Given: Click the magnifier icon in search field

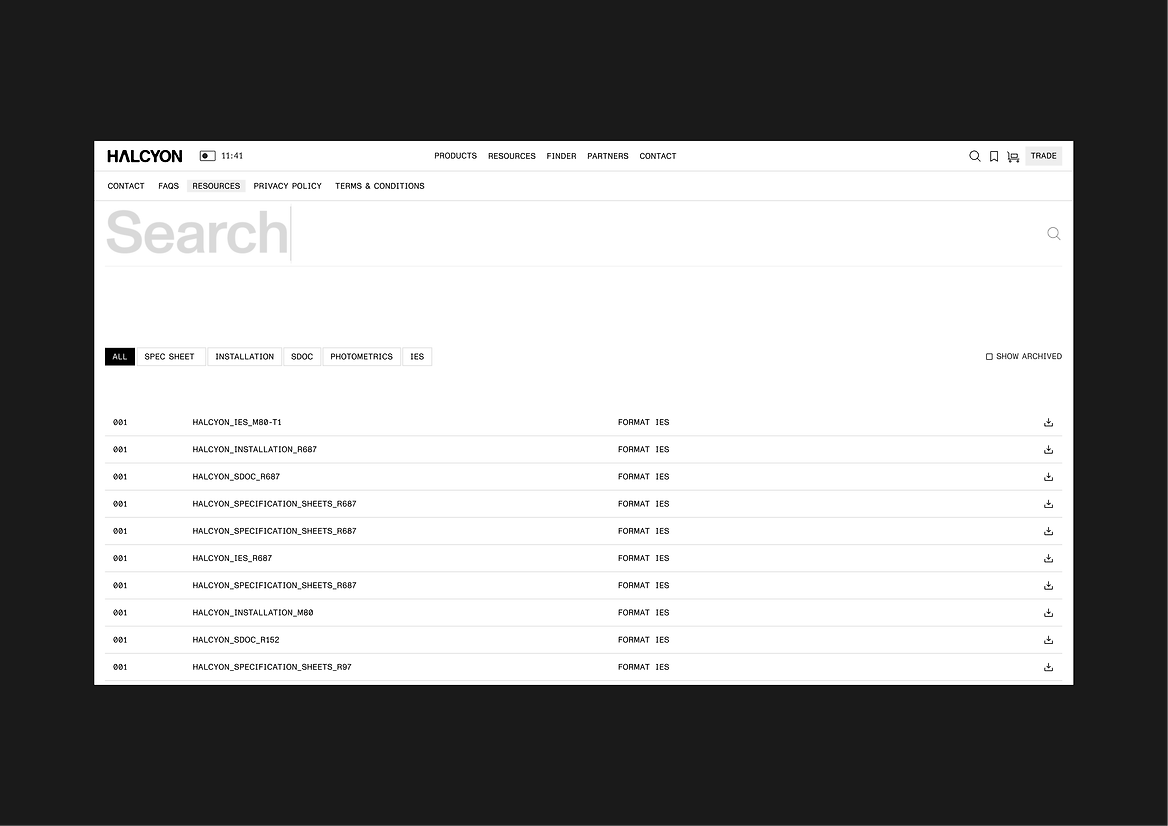Looking at the screenshot, I should (x=1053, y=233).
